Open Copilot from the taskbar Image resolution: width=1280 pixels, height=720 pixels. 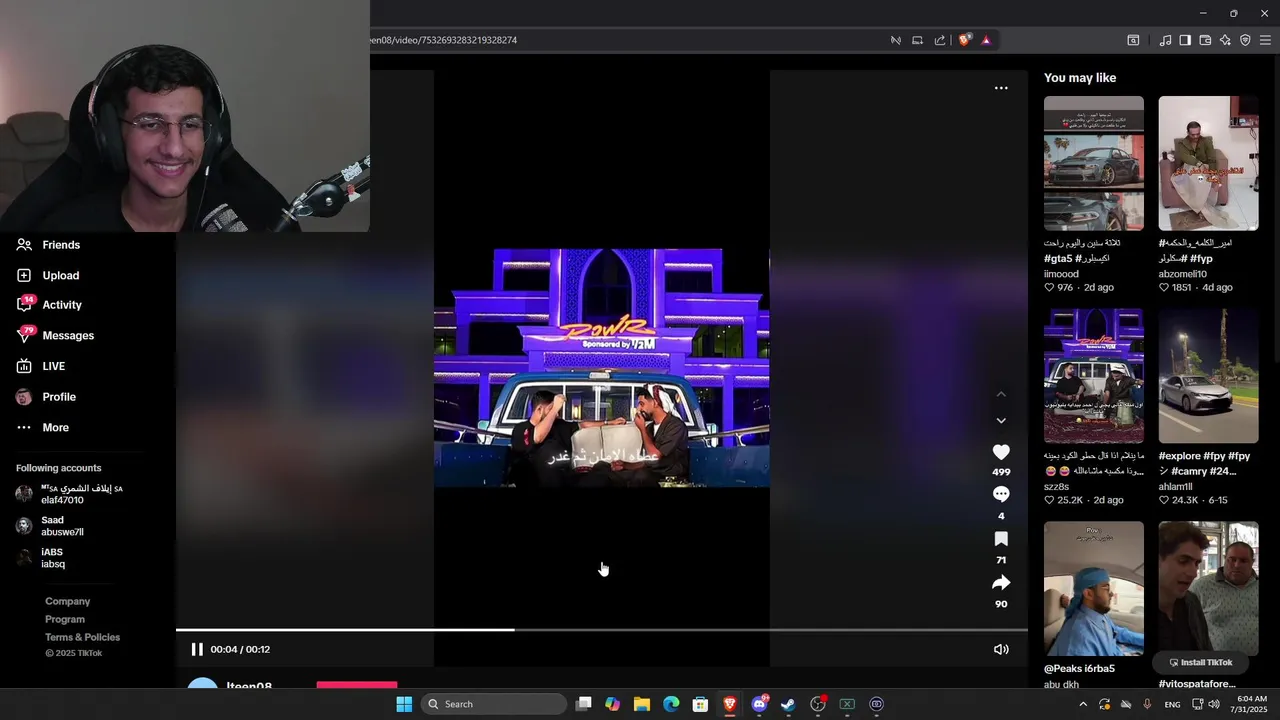[613, 704]
